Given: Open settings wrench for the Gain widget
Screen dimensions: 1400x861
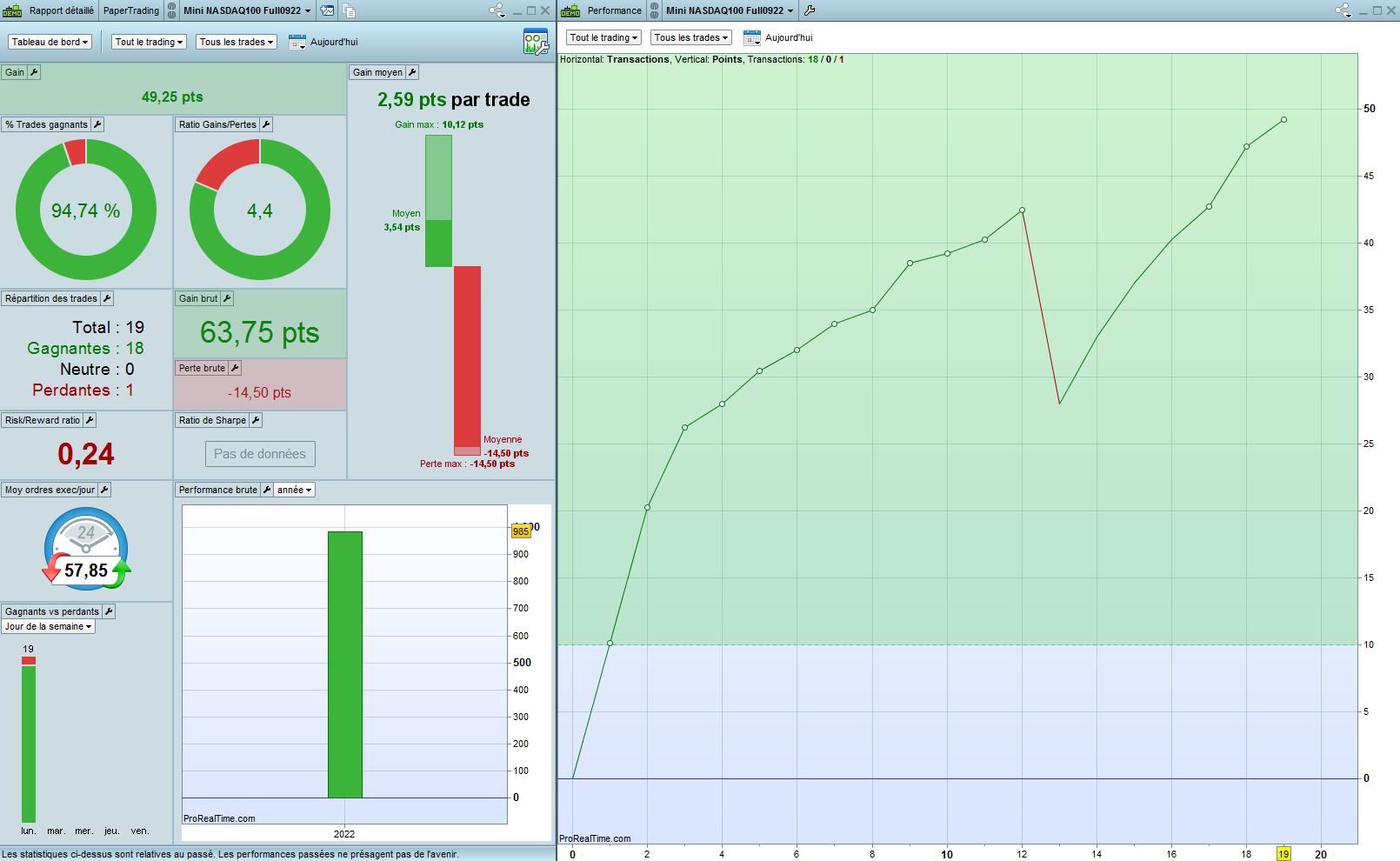Looking at the screenshot, I should [35, 72].
